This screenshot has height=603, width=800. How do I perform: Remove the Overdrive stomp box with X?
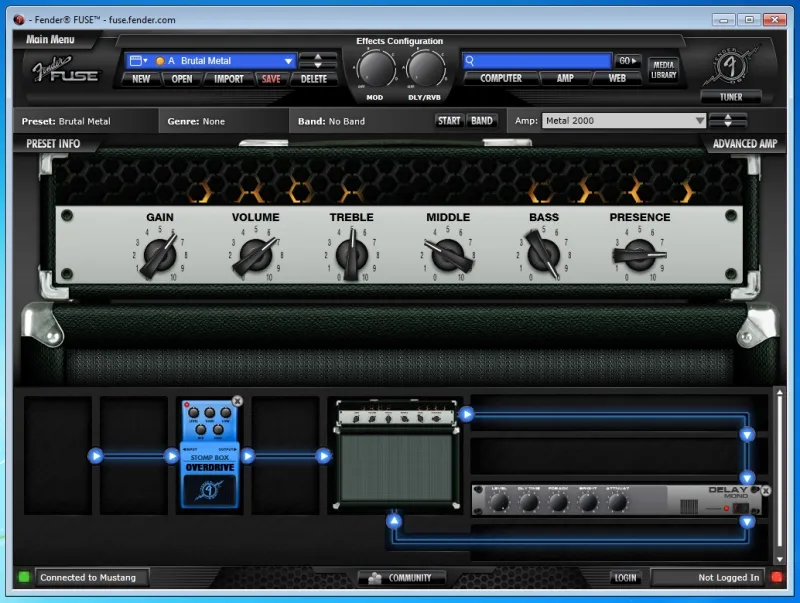[237, 401]
